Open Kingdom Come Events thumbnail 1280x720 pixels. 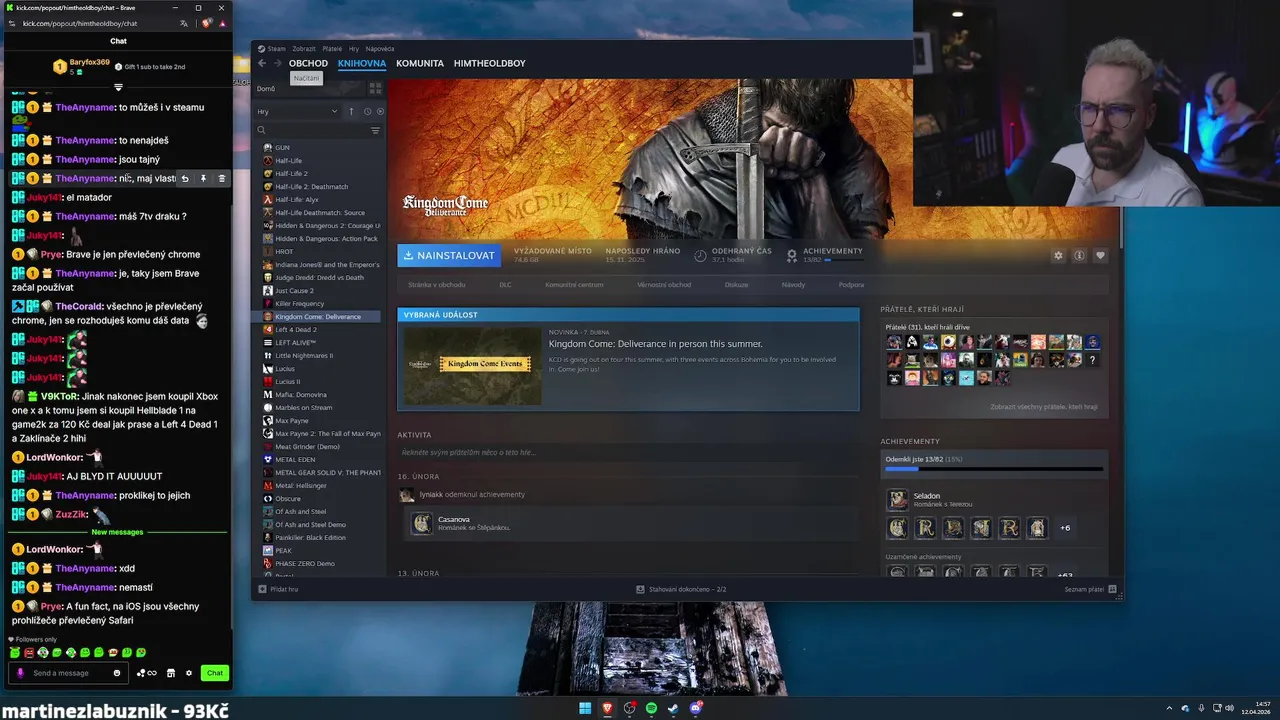click(471, 365)
